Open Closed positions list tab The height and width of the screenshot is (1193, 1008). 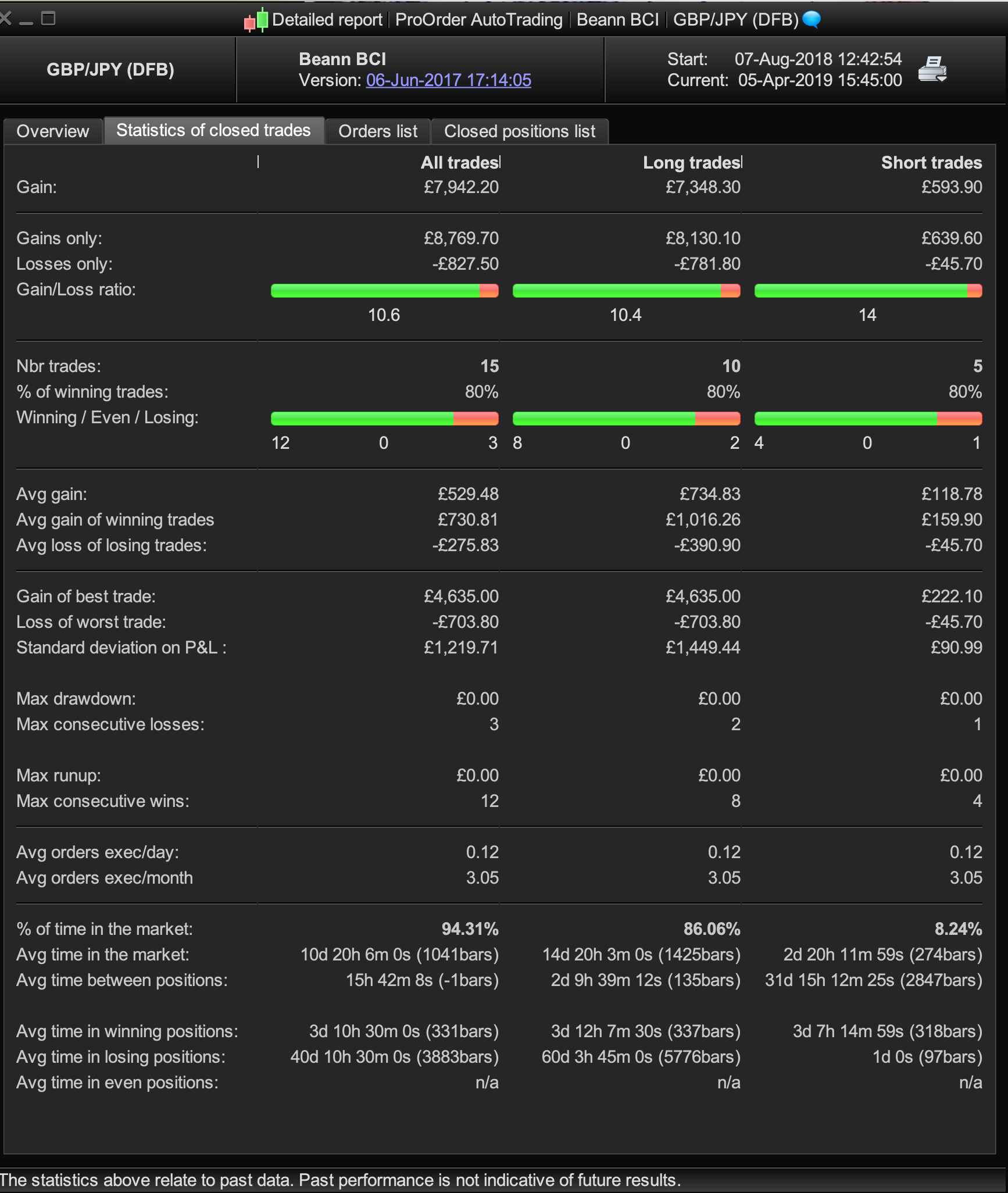[520, 131]
